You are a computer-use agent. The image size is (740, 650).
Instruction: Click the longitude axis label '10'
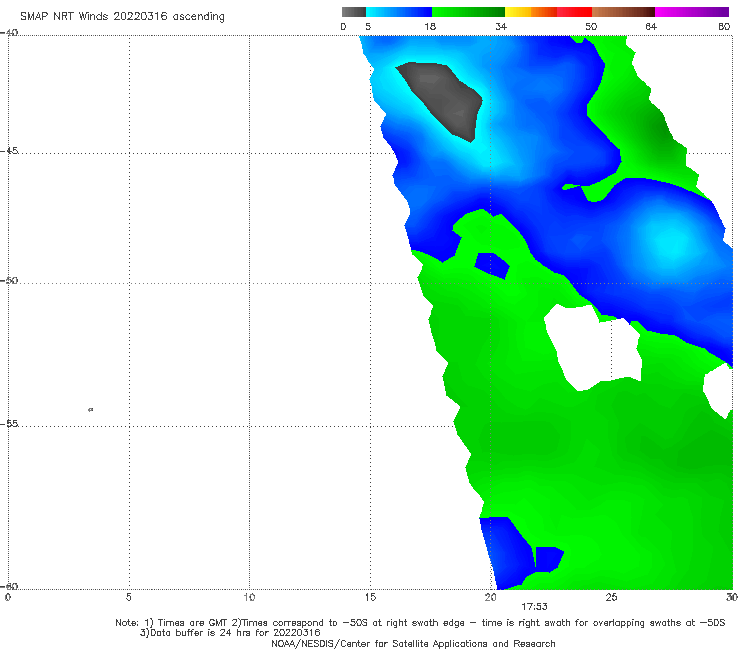(x=249, y=597)
